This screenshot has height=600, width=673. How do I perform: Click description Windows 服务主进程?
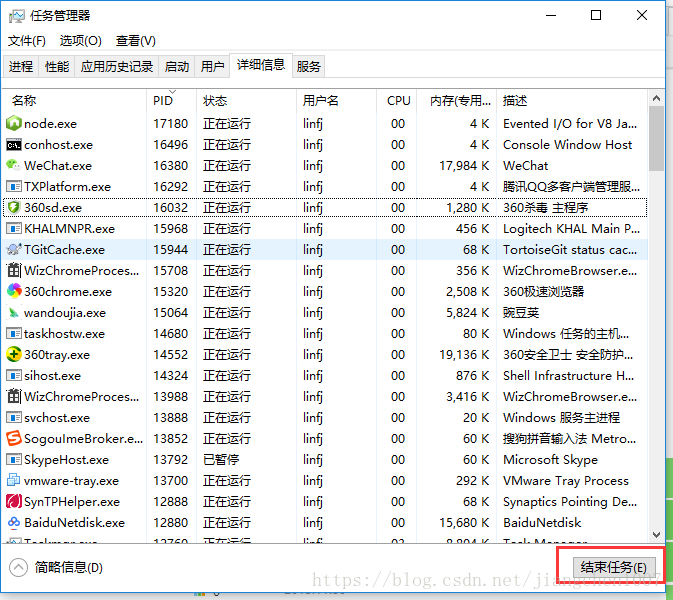click(561, 418)
